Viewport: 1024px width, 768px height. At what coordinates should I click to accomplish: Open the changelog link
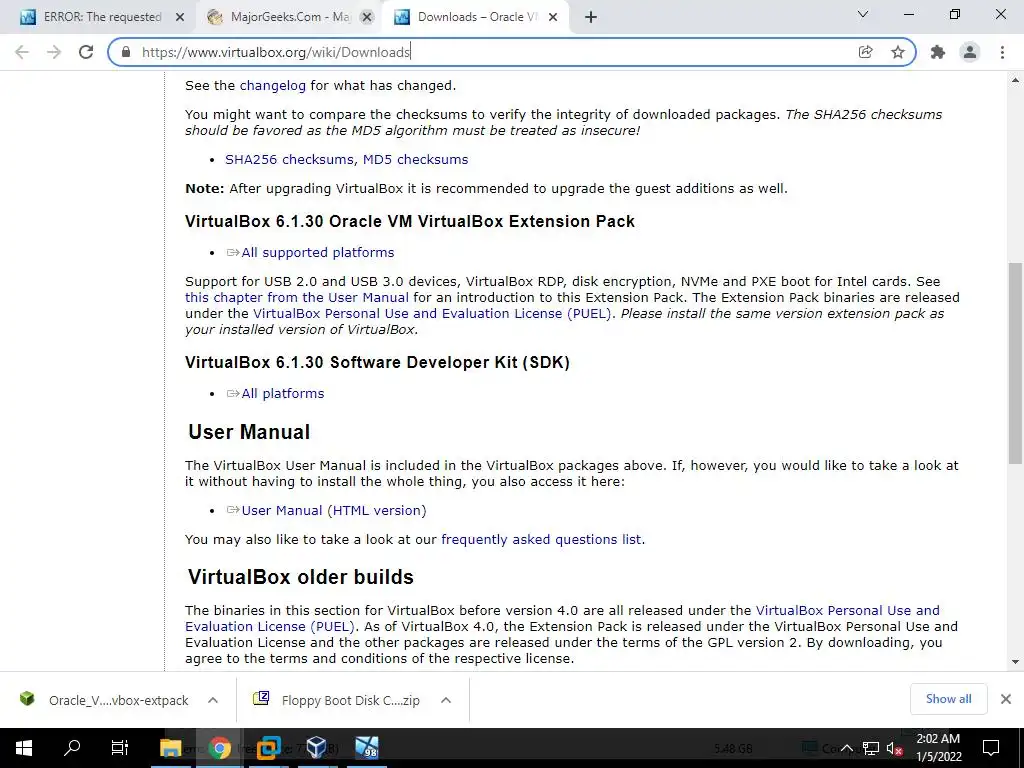(x=272, y=86)
